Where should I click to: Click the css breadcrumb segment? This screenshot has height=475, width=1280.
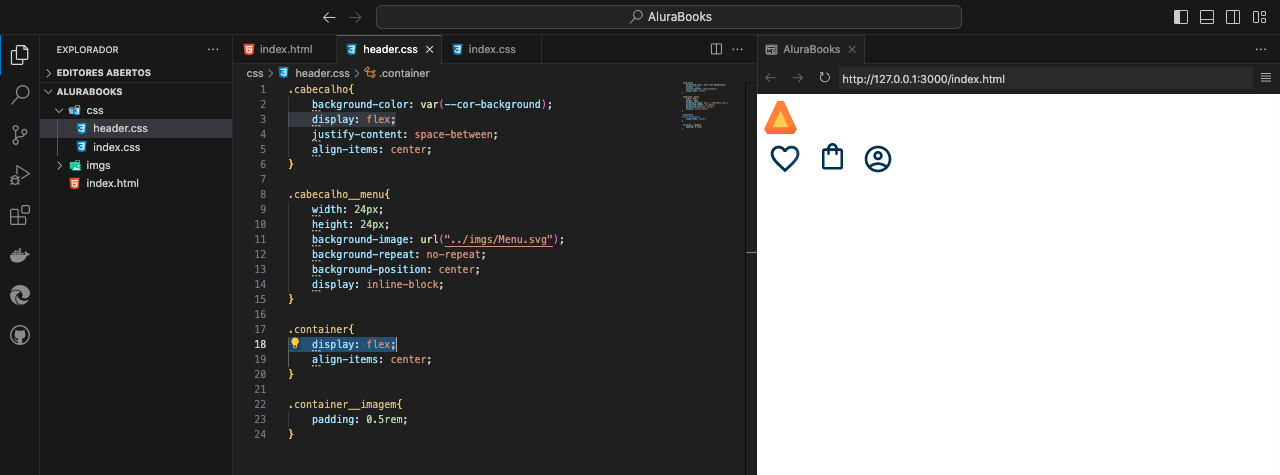point(255,73)
